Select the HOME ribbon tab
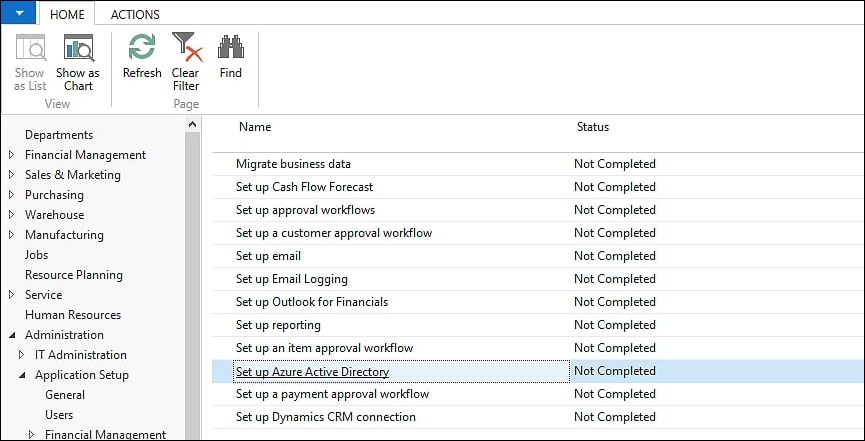The height and width of the screenshot is (441, 865). (67, 15)
